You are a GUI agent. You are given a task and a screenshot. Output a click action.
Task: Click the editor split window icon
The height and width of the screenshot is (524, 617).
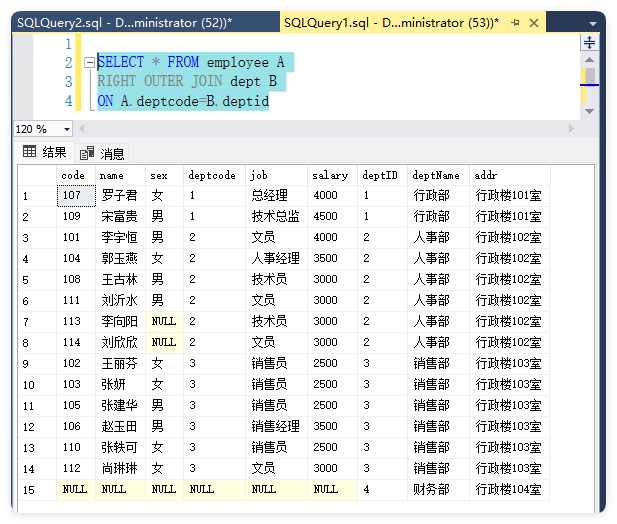[589, 42]
